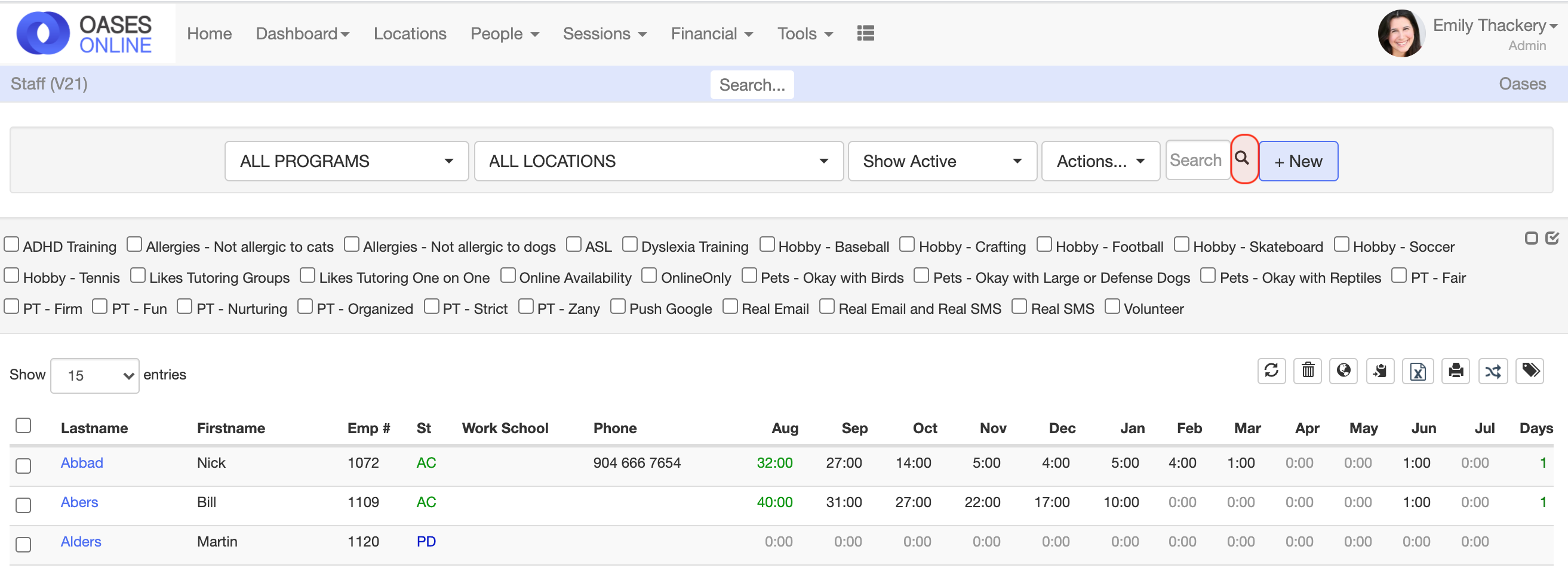Open the list view icon in navbar
1568x568 pixels.
pos(865,33)
